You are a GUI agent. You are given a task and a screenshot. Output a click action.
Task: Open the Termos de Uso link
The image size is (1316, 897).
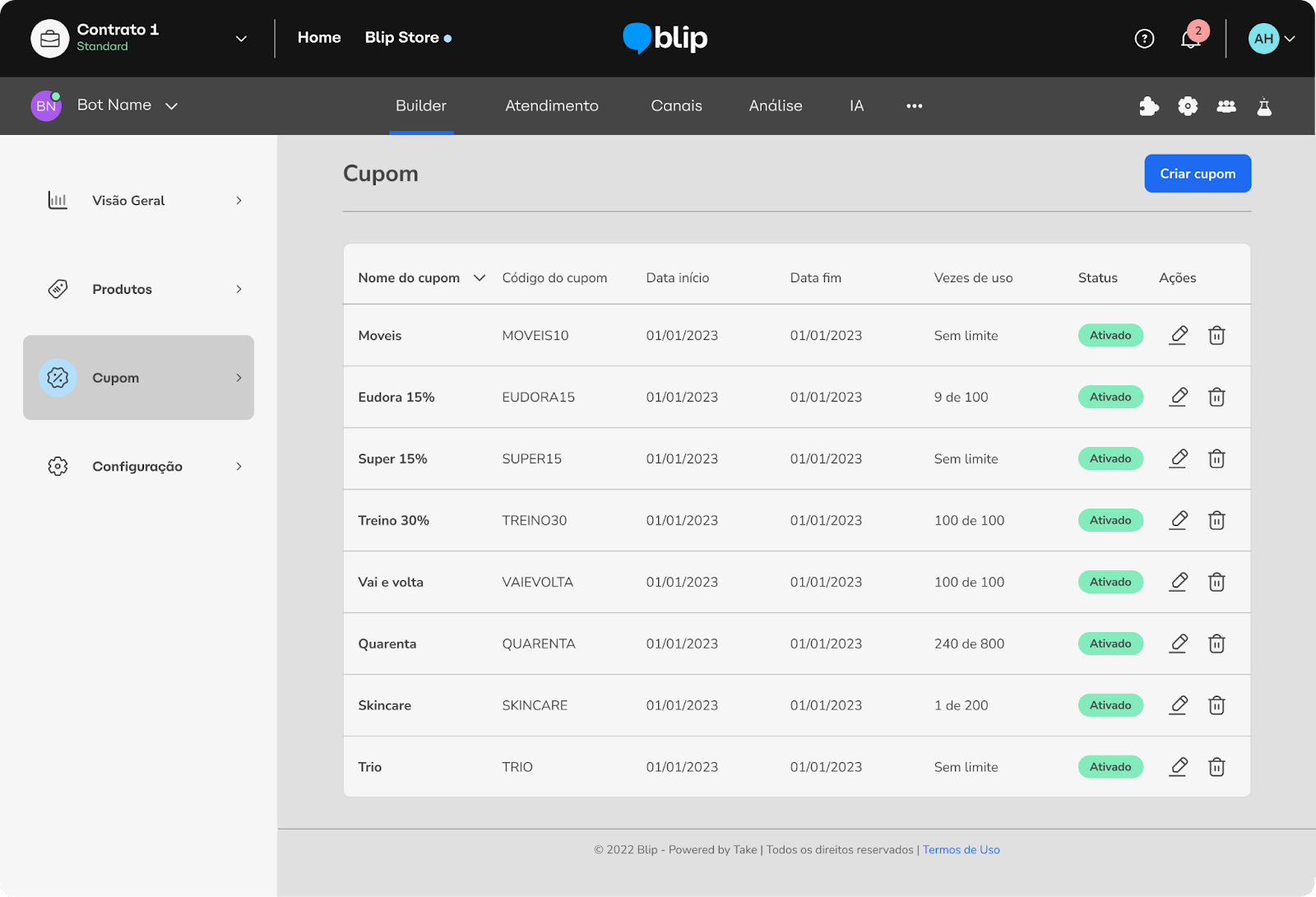pos(961,850)
